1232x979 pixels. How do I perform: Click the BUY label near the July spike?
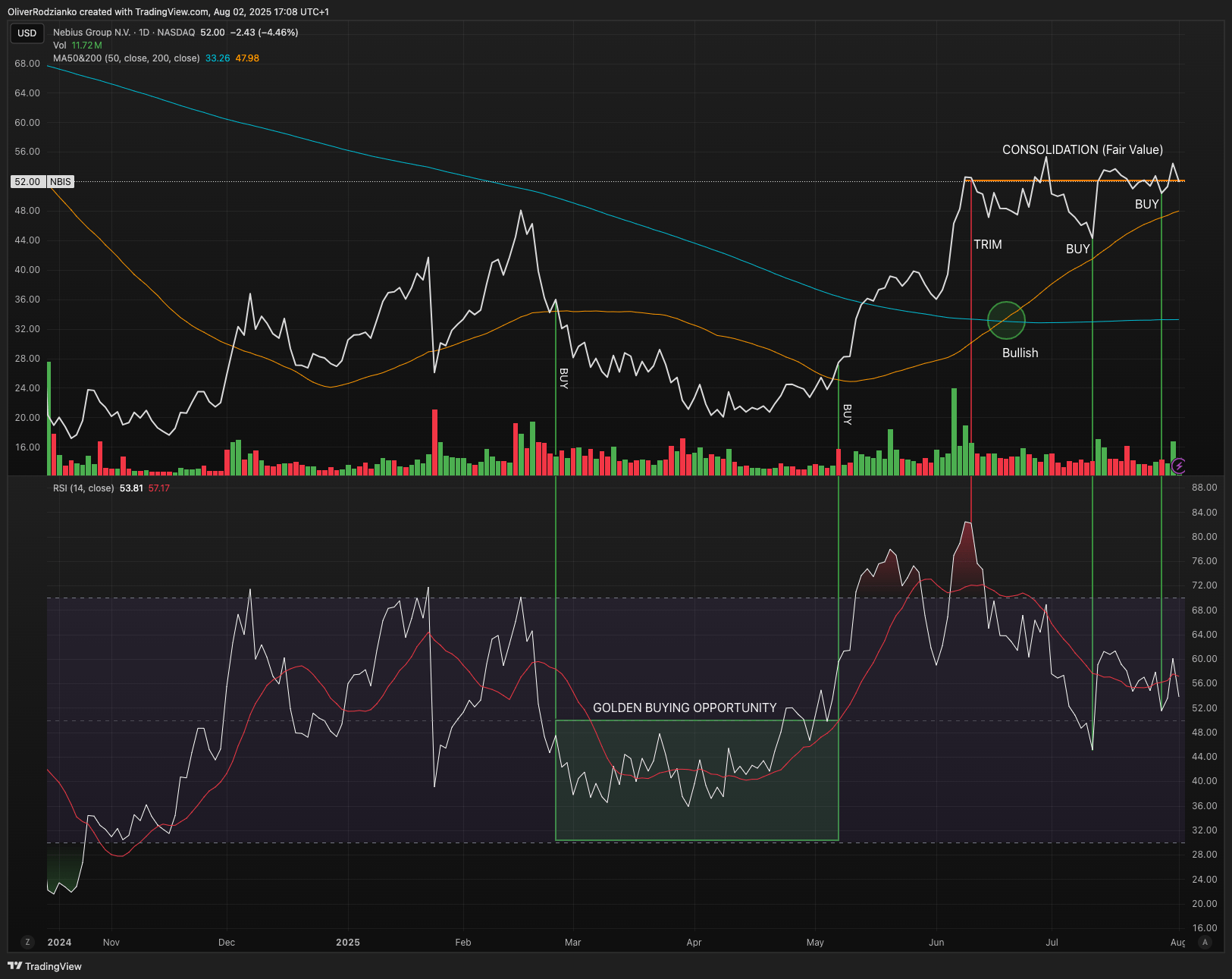pos(1078,249)
